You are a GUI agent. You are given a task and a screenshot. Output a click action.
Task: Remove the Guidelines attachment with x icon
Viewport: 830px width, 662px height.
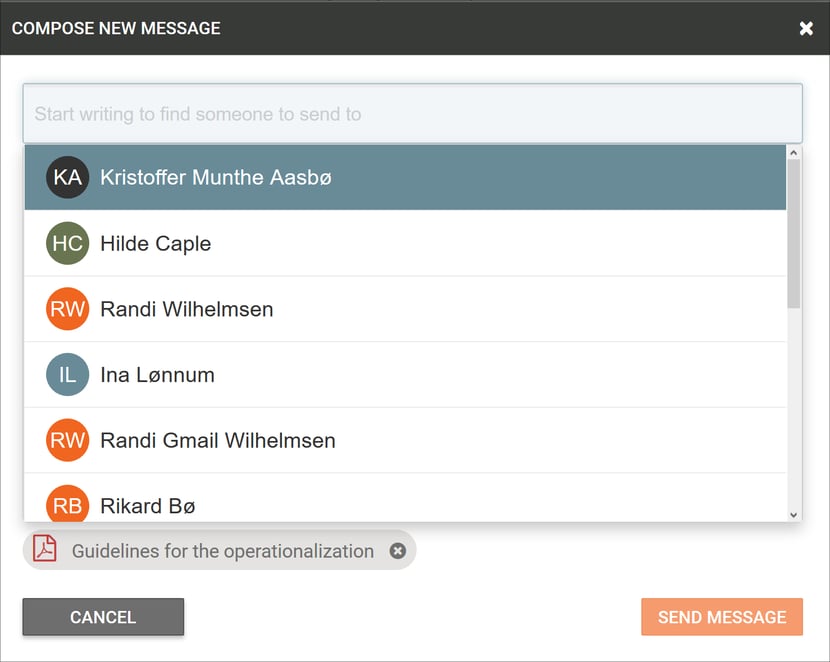tap(398, 551)
